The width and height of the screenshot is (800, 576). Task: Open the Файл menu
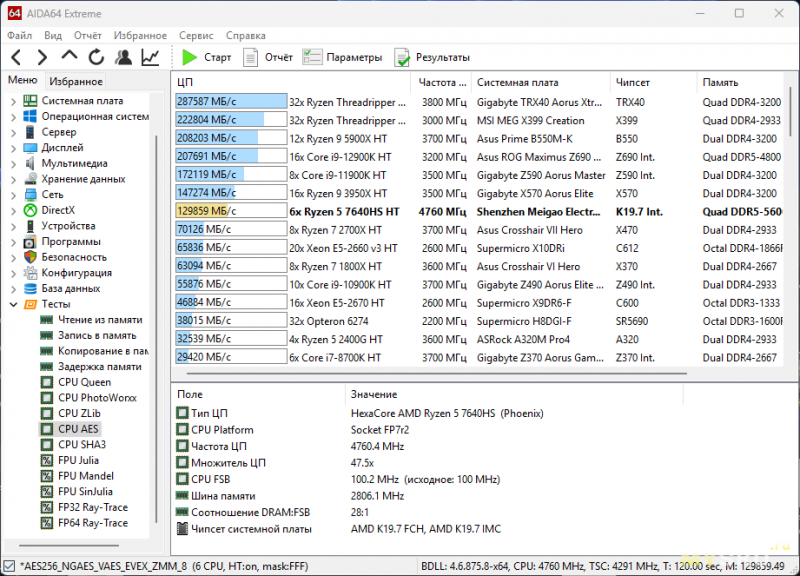click(x=19, y=35)
